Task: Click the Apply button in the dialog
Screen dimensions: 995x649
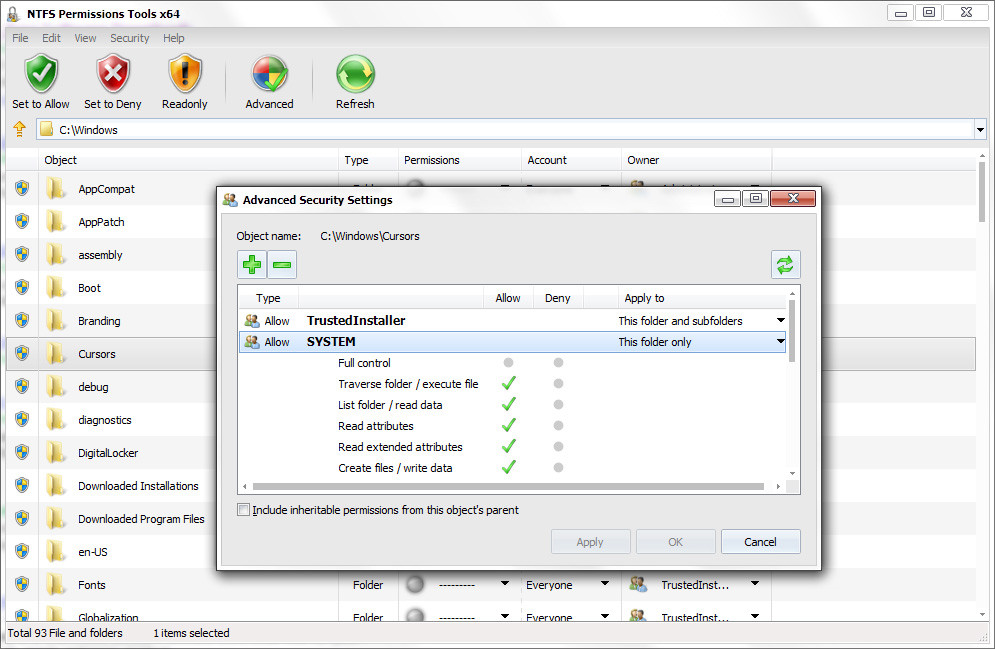Action: point(590,542)
